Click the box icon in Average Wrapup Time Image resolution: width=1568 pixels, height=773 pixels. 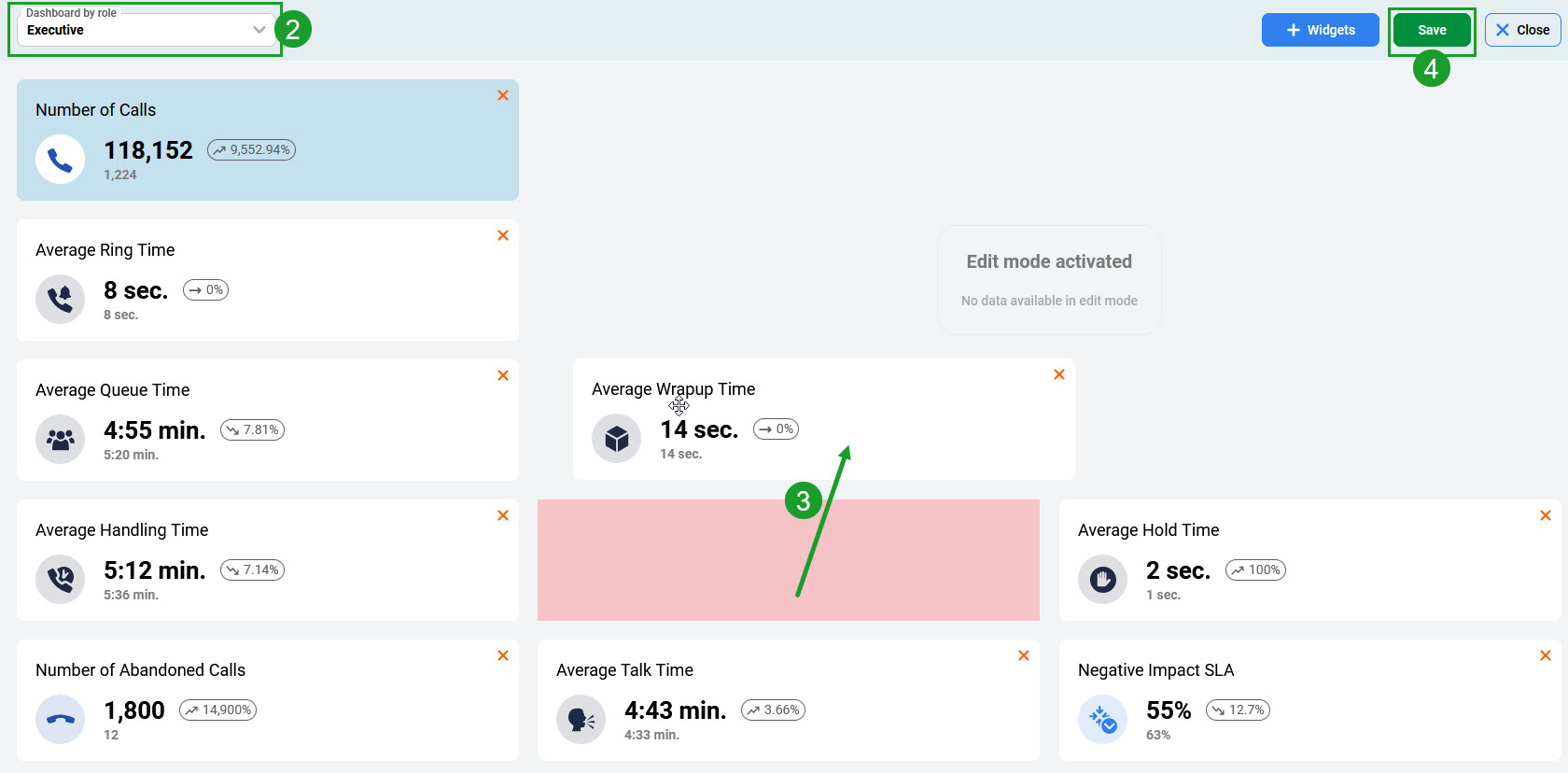pyautogui.click(x=616, y=439)
